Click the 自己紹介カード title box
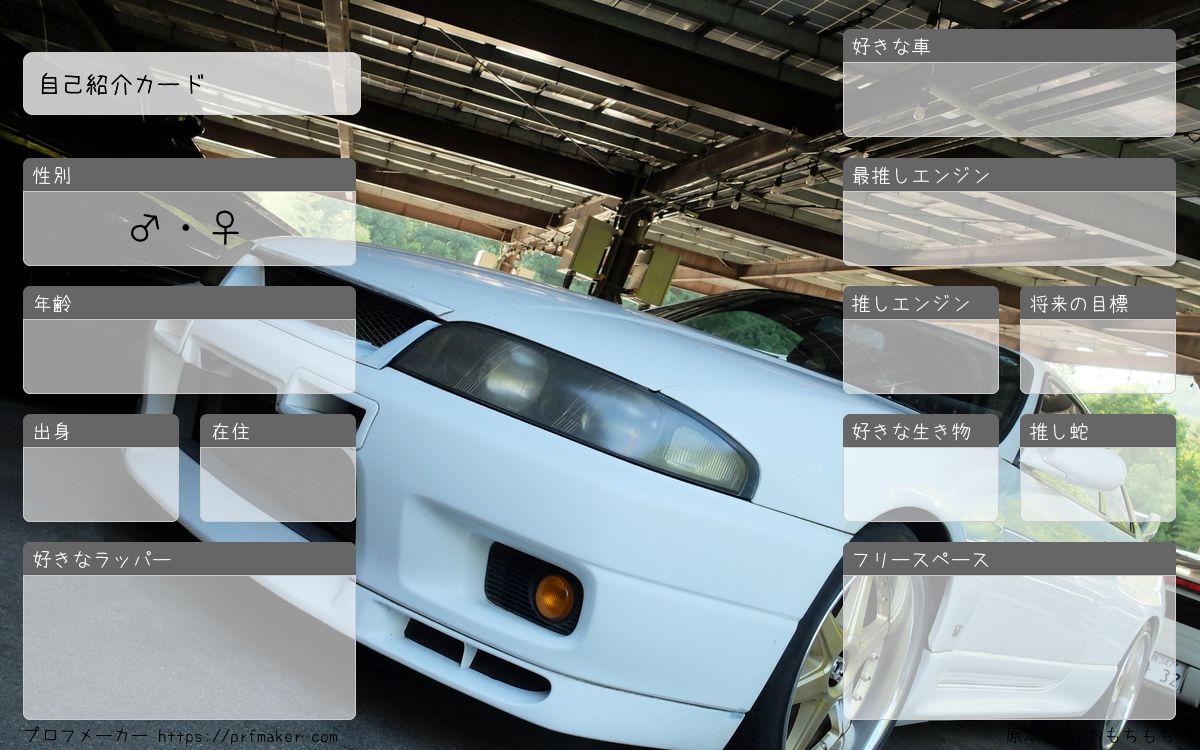 [192, 83]
